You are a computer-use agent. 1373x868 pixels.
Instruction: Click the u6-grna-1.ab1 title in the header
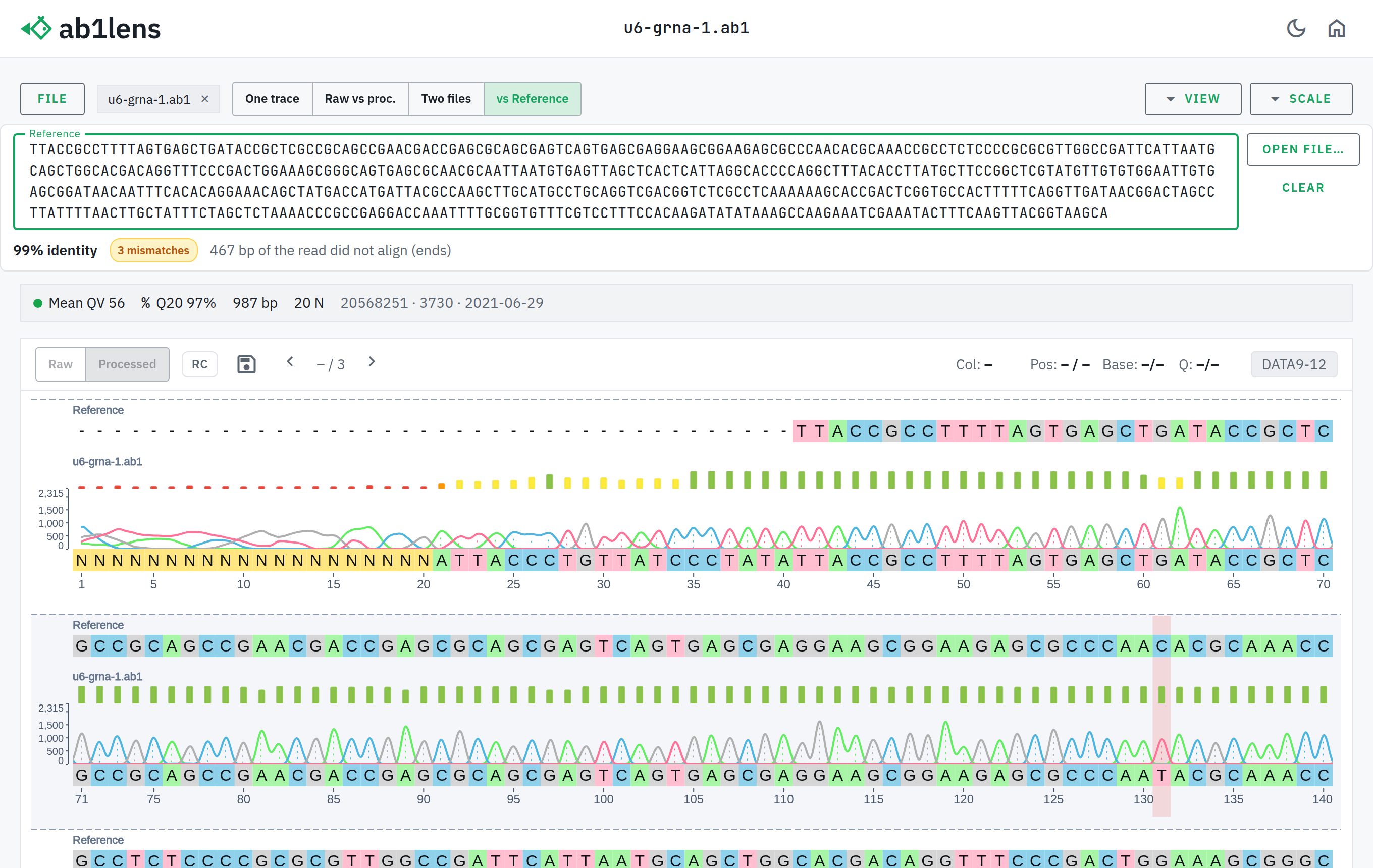686,28
